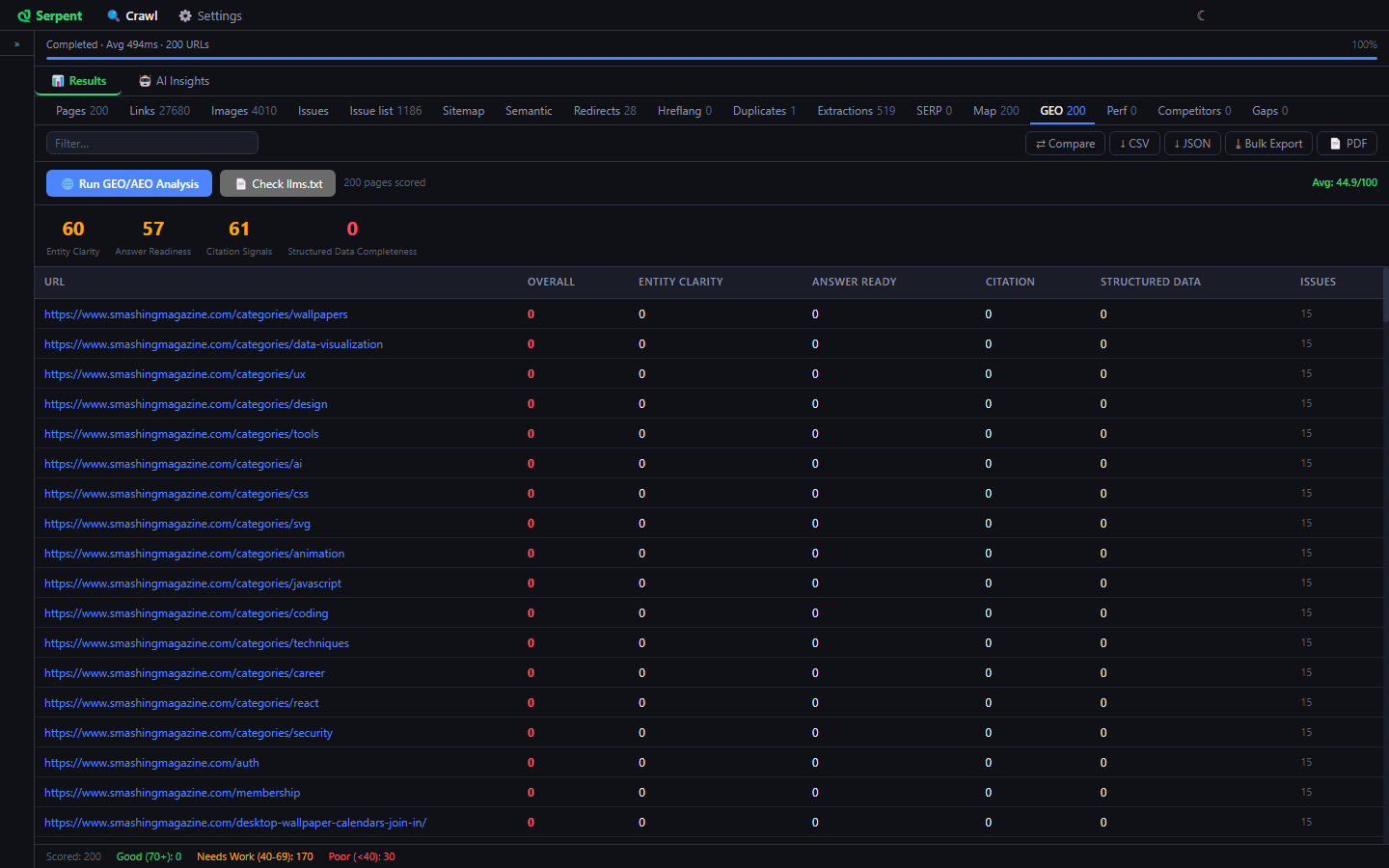1389x868 pixels.
Task: Open the Competitors tab
Action: tap(1194, 111)
